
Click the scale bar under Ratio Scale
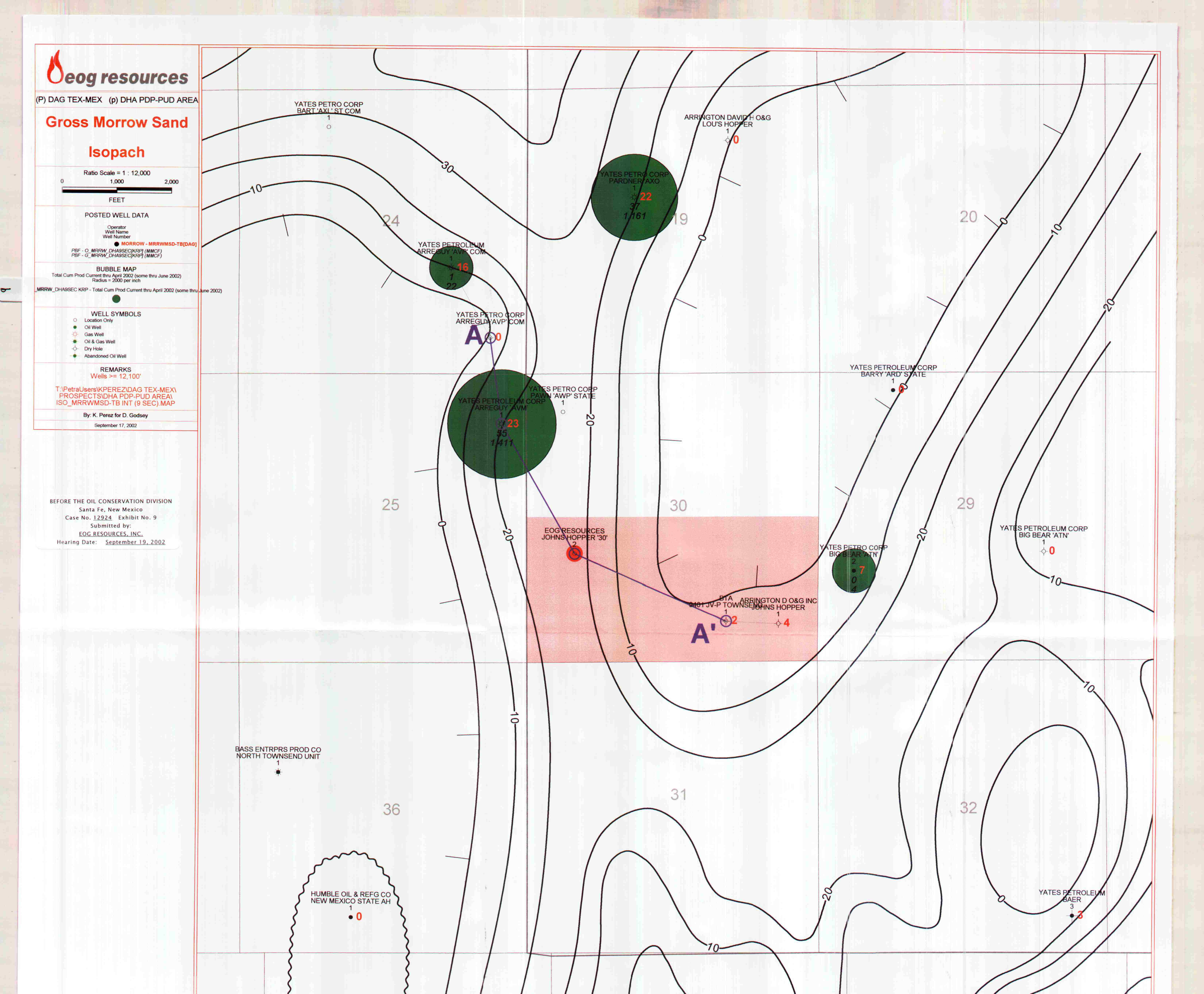[x=117, y=190]
